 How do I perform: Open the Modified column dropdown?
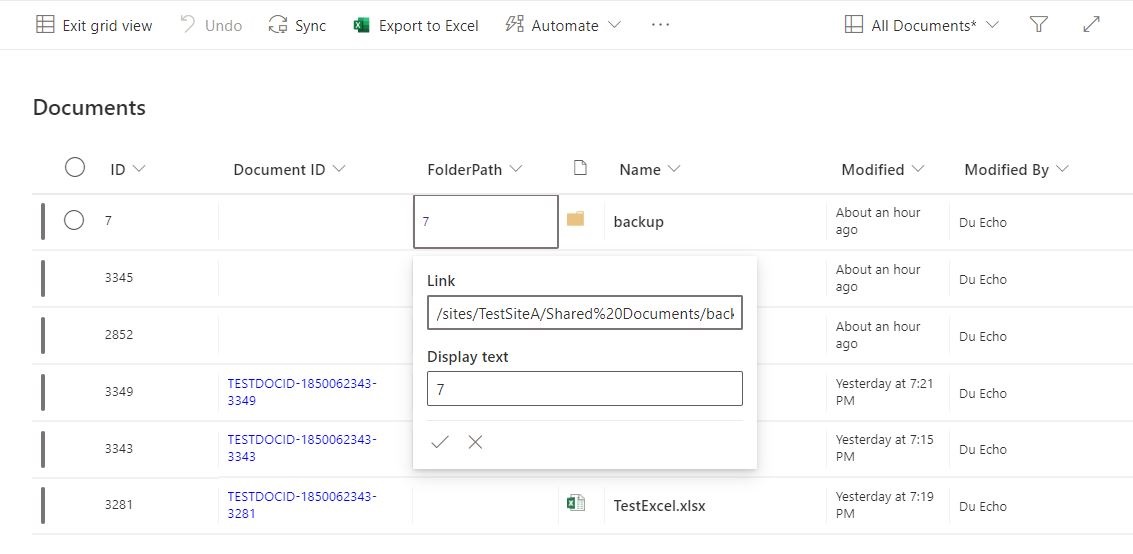918,169
